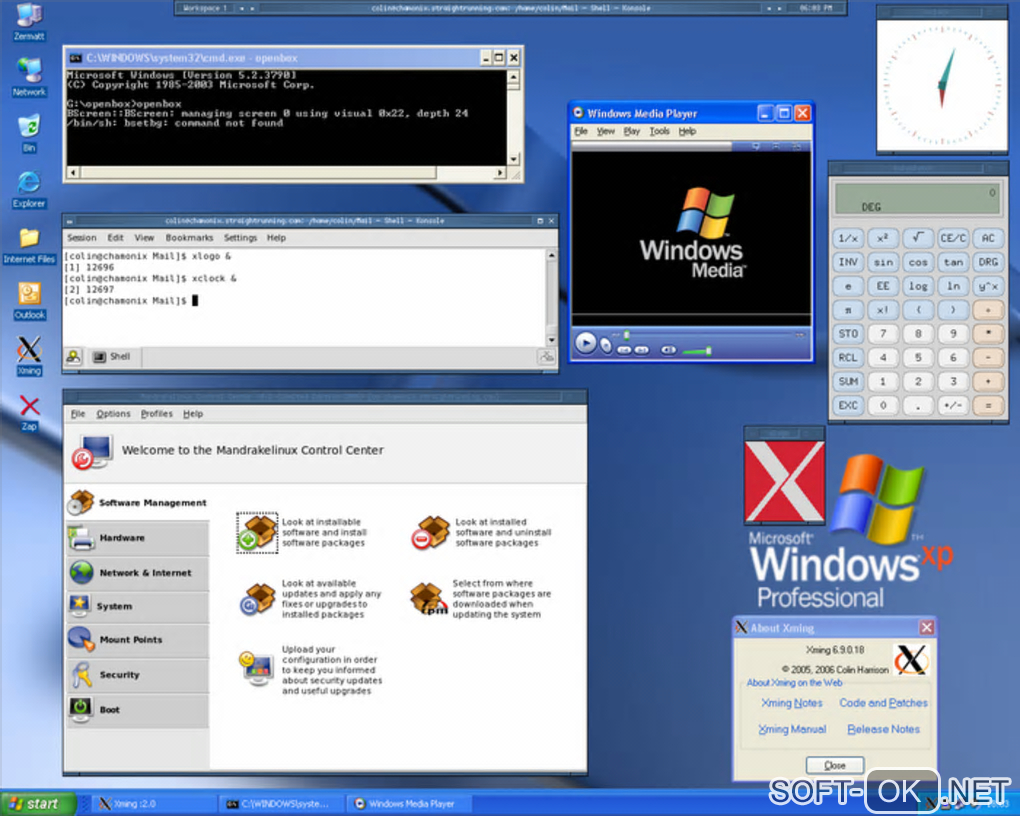Click the 7 key on calculator
The height and width of the screenshot is (816, 1020).
(x=883, y=334)
